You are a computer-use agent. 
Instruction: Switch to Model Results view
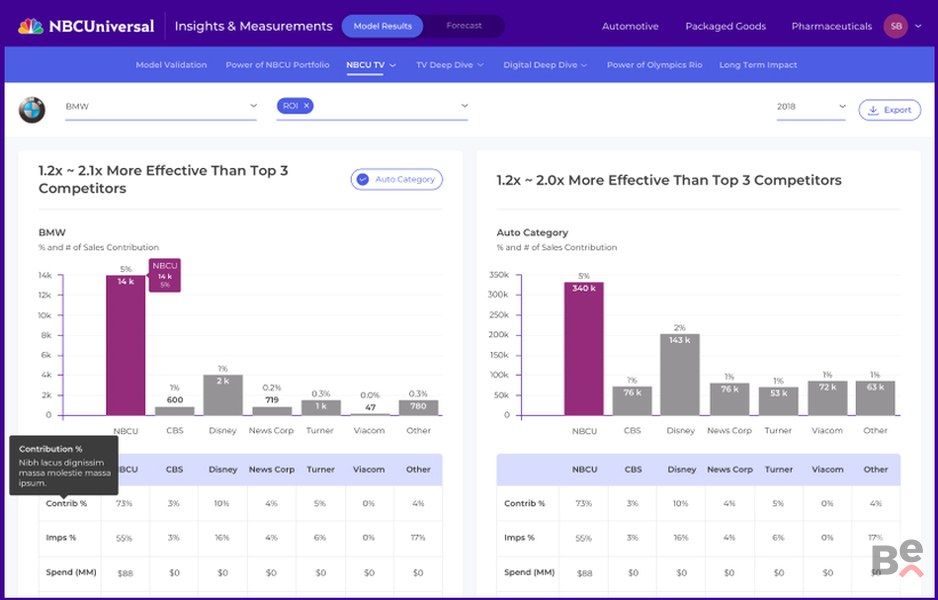(382, 26)
